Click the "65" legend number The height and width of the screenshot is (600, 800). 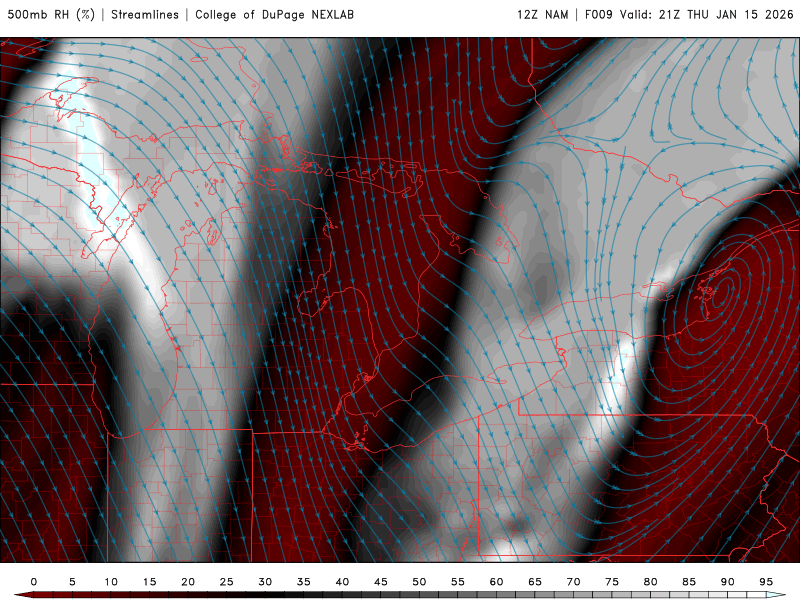click(535, 582)
